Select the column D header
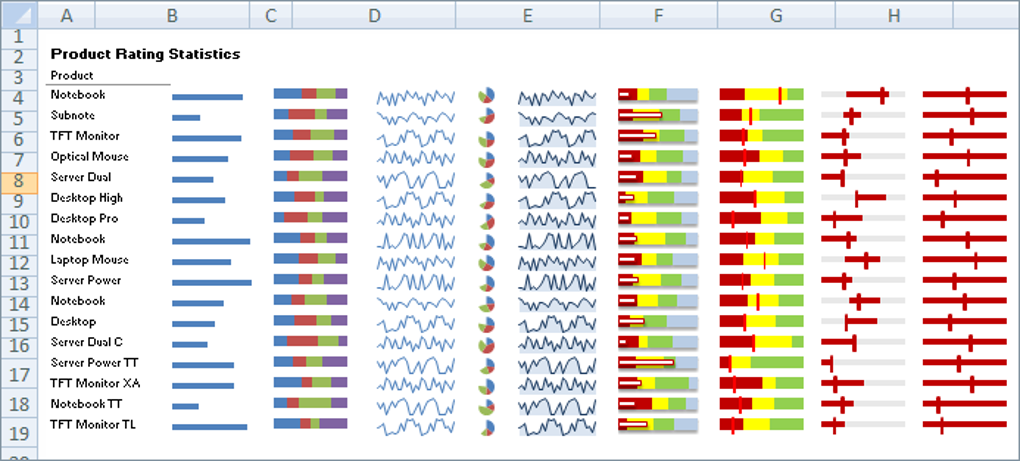Viewport: 1020px width, 461px height. 373,16
